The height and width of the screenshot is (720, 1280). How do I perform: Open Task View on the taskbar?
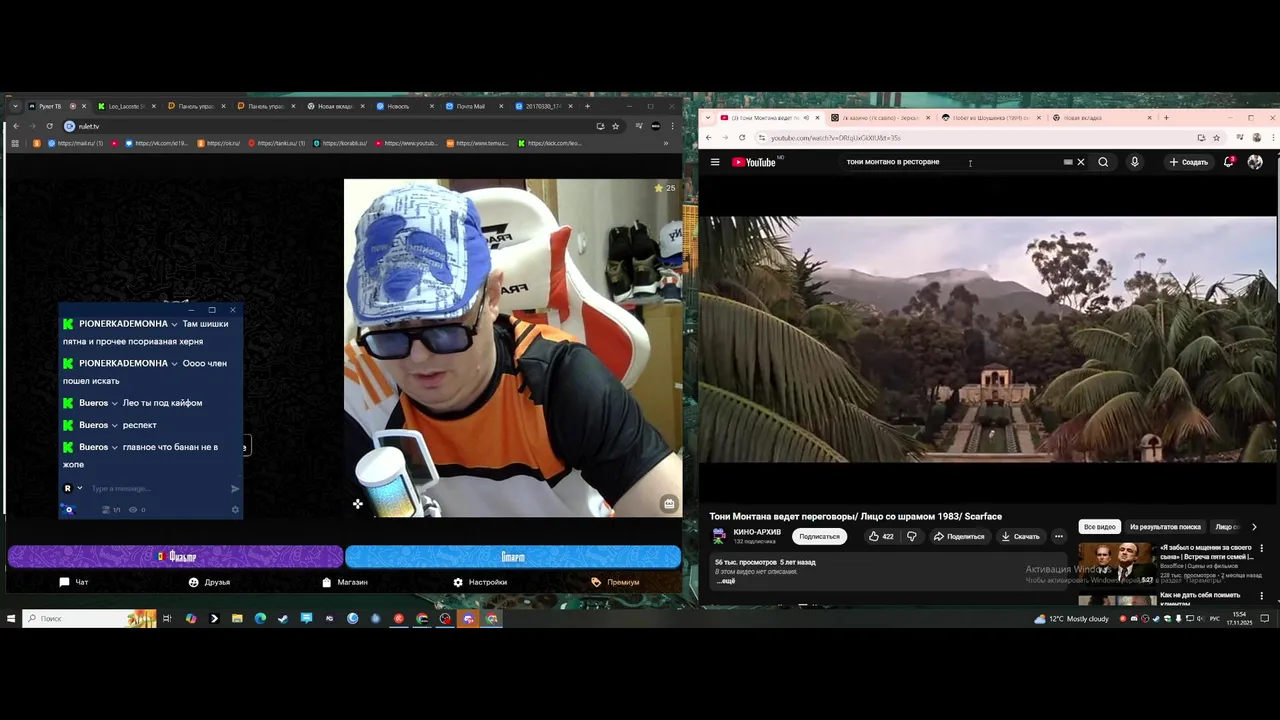(x=167, y=619)
